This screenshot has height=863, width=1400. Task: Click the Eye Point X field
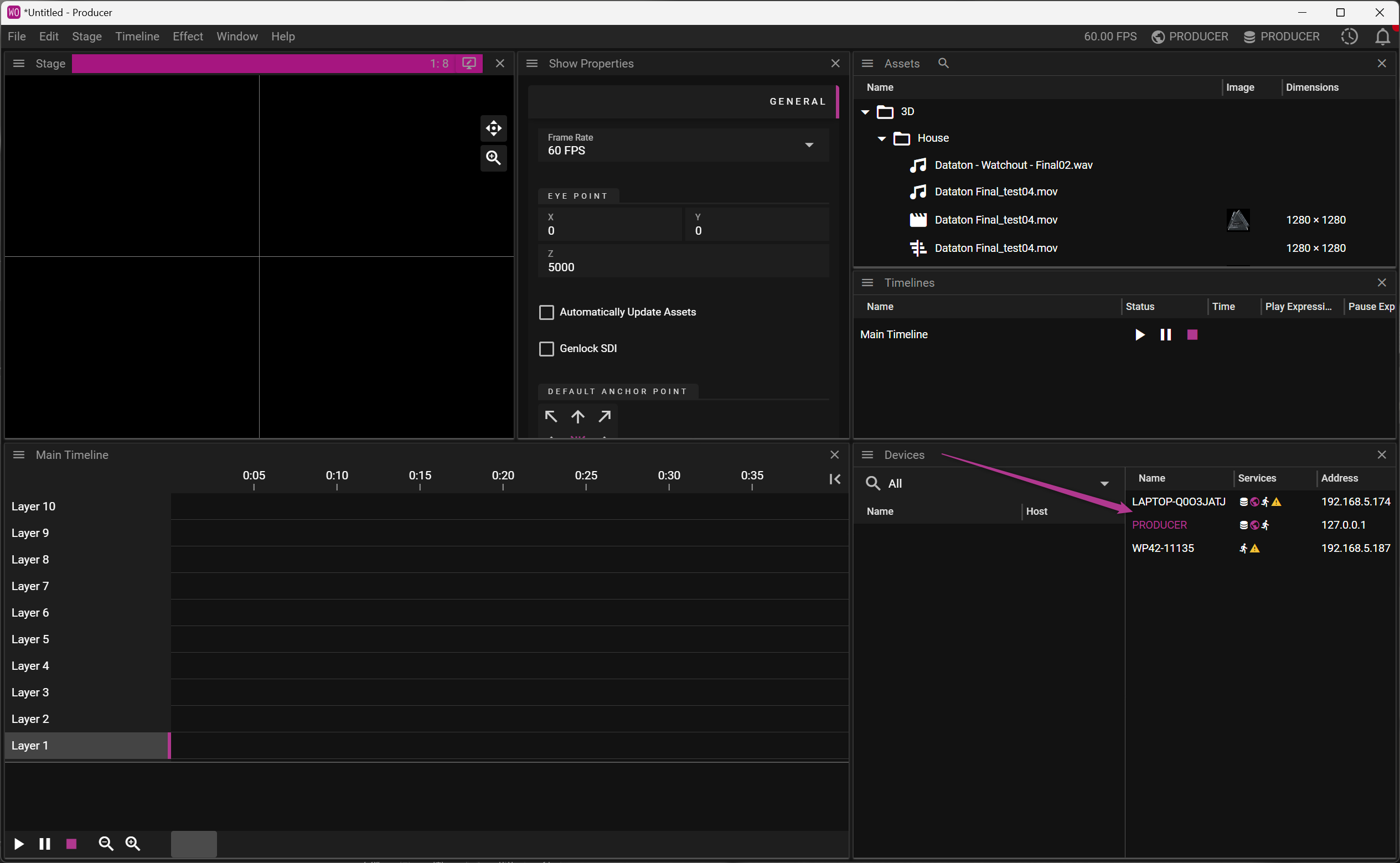click(x=609, y=224)
